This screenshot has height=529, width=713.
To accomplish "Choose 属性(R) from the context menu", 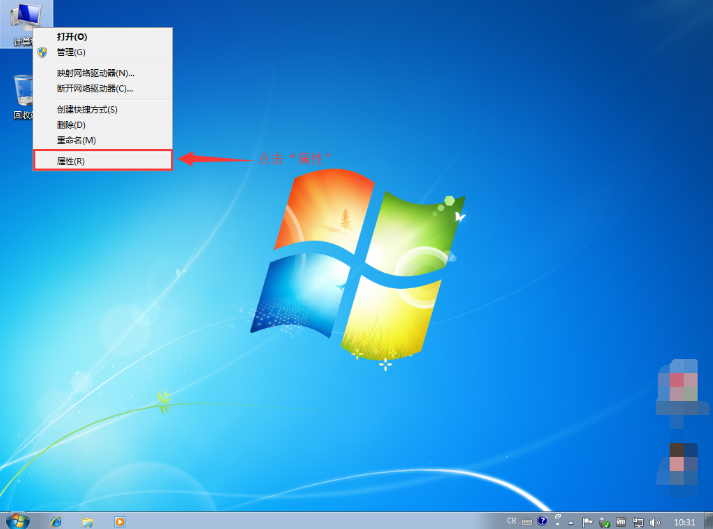I will pos(103,161).
